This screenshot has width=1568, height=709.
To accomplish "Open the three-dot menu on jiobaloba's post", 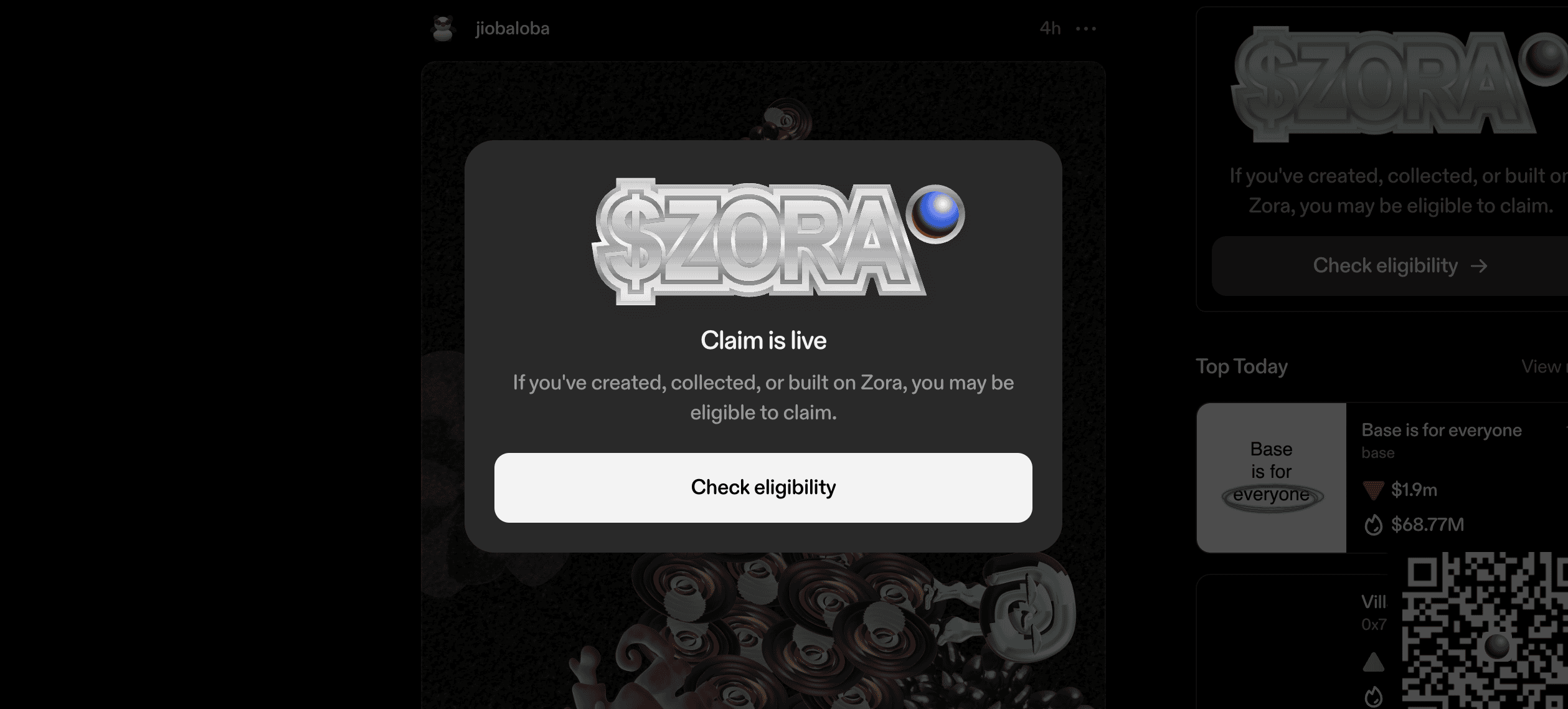I will (x=1085, y=29).
